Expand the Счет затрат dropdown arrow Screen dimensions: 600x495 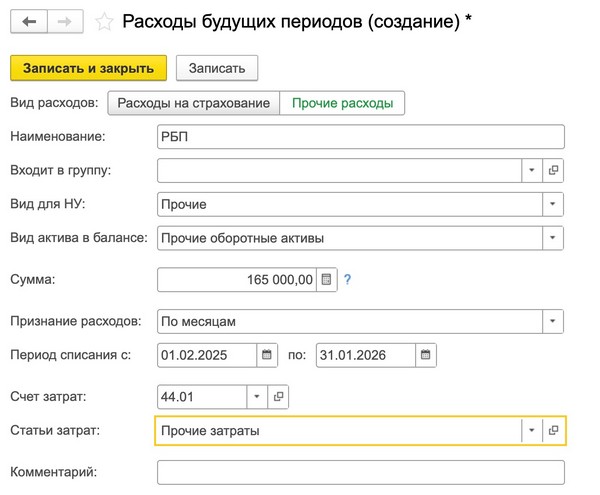pos(255,397)
